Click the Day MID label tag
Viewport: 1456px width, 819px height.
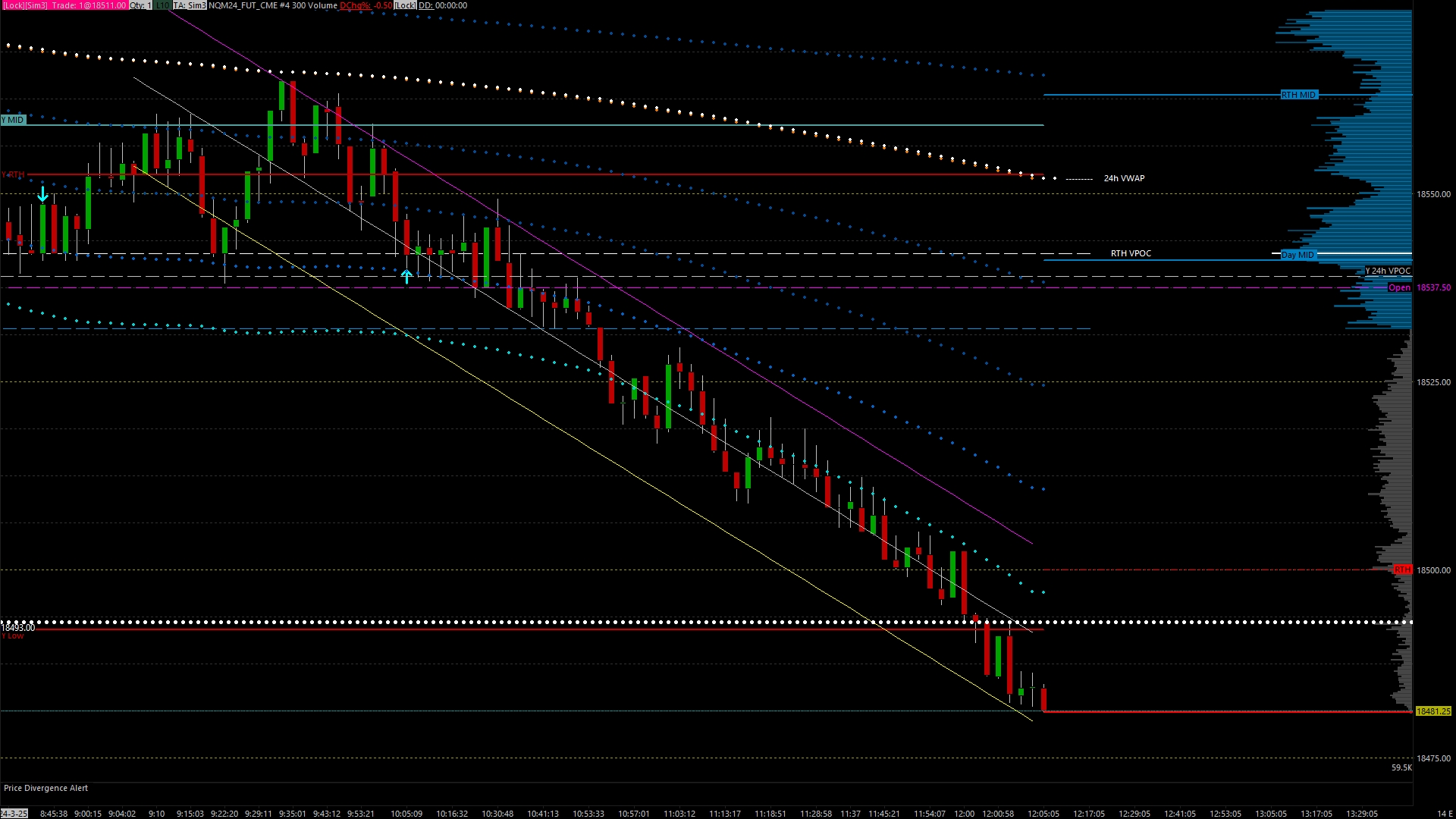pos(1298,255)
